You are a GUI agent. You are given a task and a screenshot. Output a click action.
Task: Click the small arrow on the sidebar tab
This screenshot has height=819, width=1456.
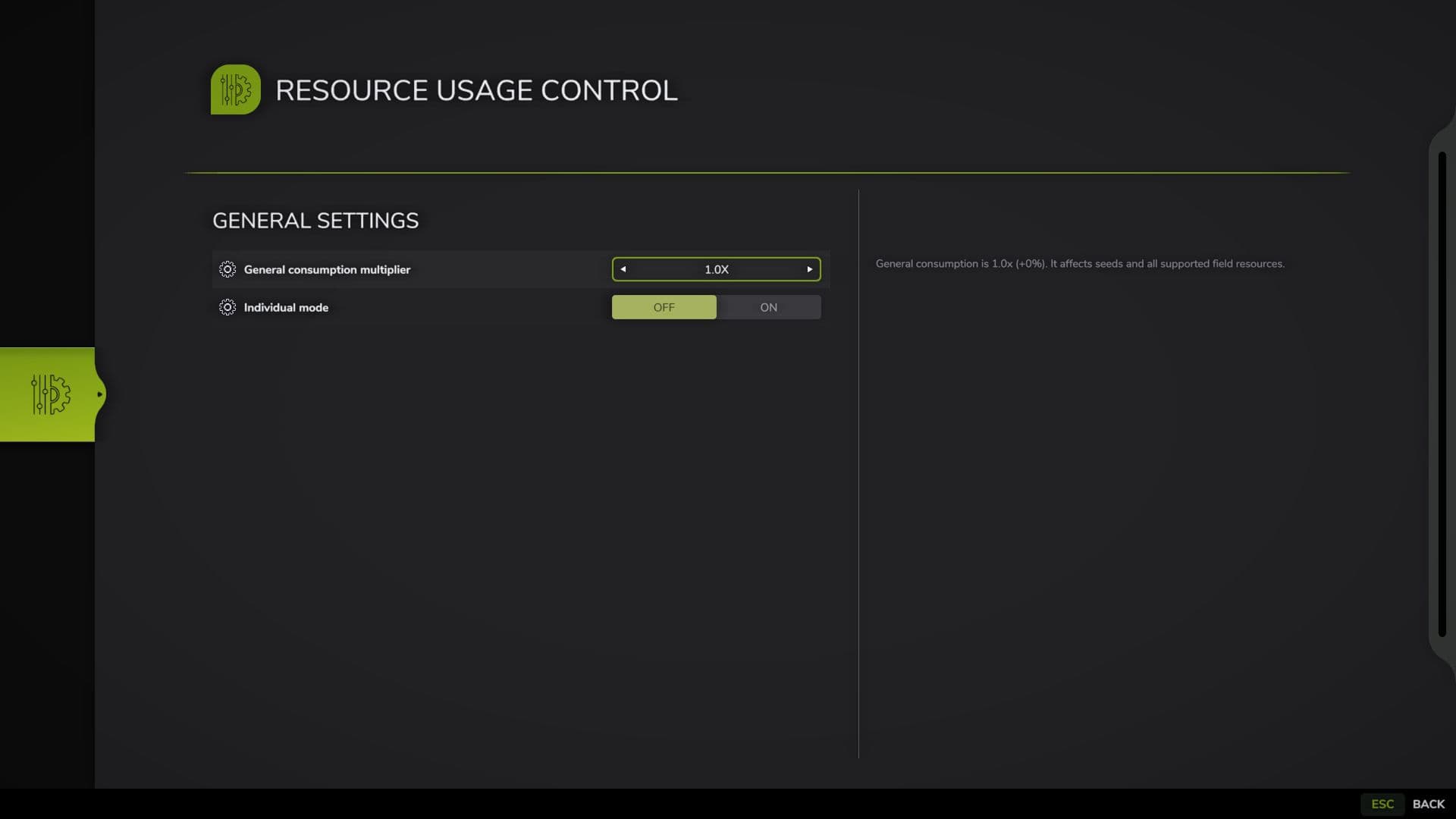click(x=99, y=394)
